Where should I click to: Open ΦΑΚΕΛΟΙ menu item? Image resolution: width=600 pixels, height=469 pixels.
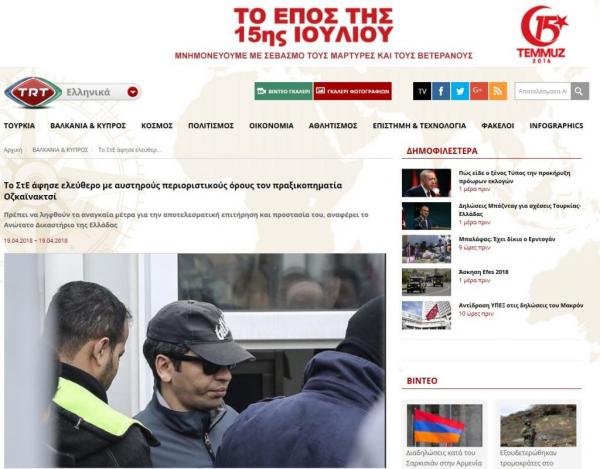[x=497, y=125]
